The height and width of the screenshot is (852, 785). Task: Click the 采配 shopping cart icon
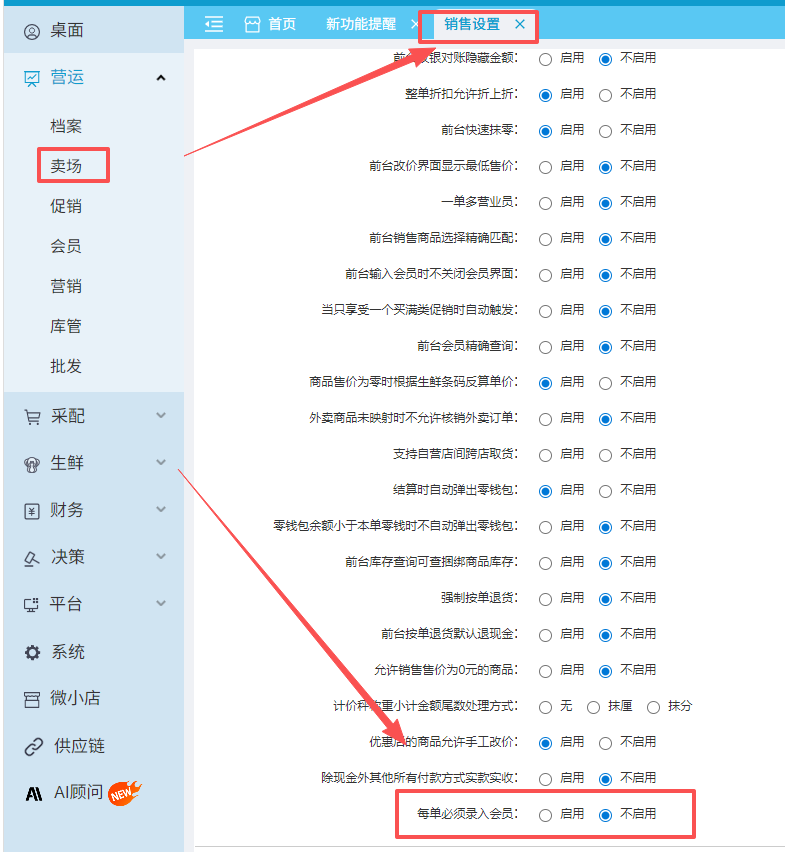[x=32, y=417]
